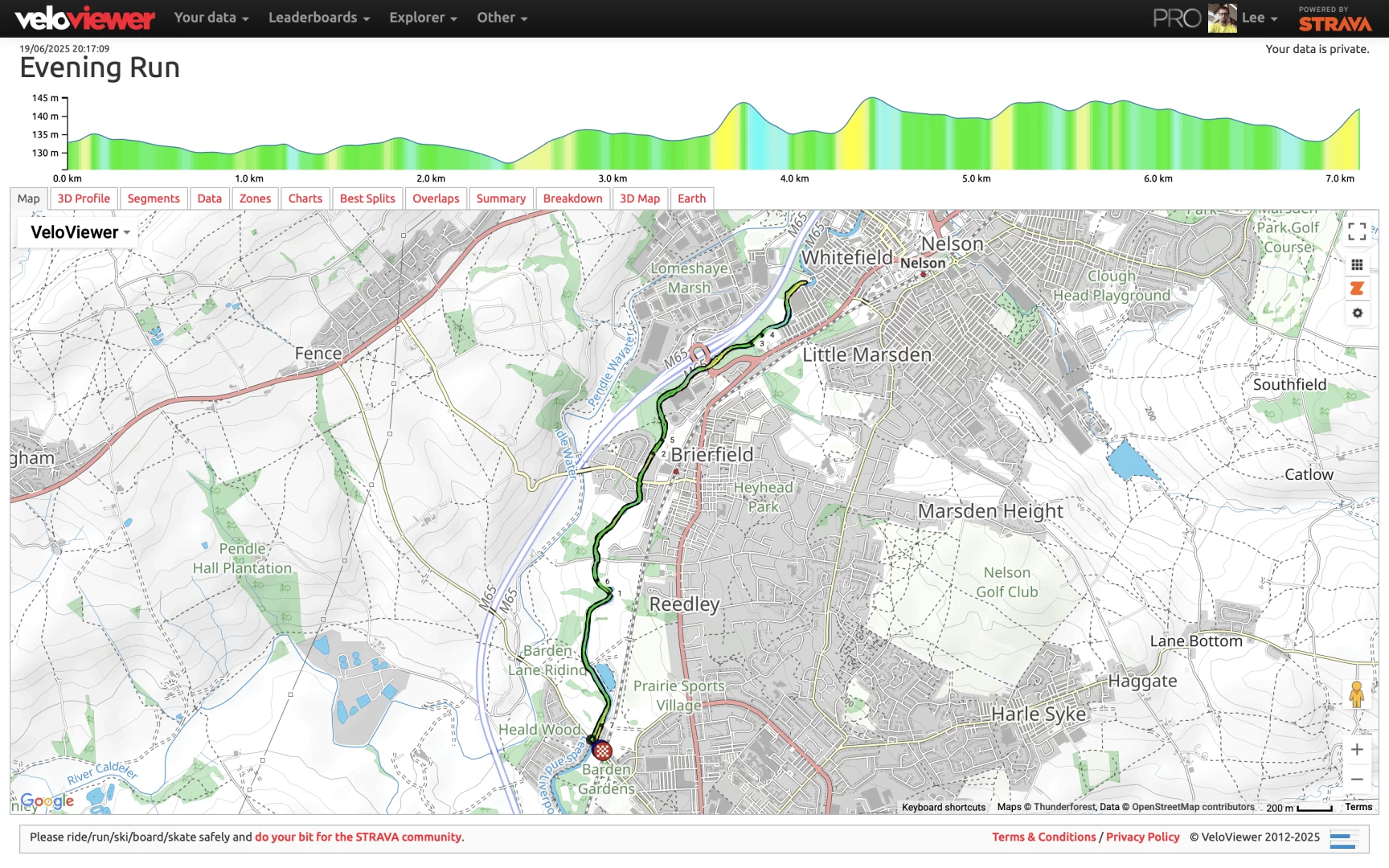The width and height of the screenshot is (1389, 868).
Task: Click the Terms & Conditions link
Action: point(1043,837)
